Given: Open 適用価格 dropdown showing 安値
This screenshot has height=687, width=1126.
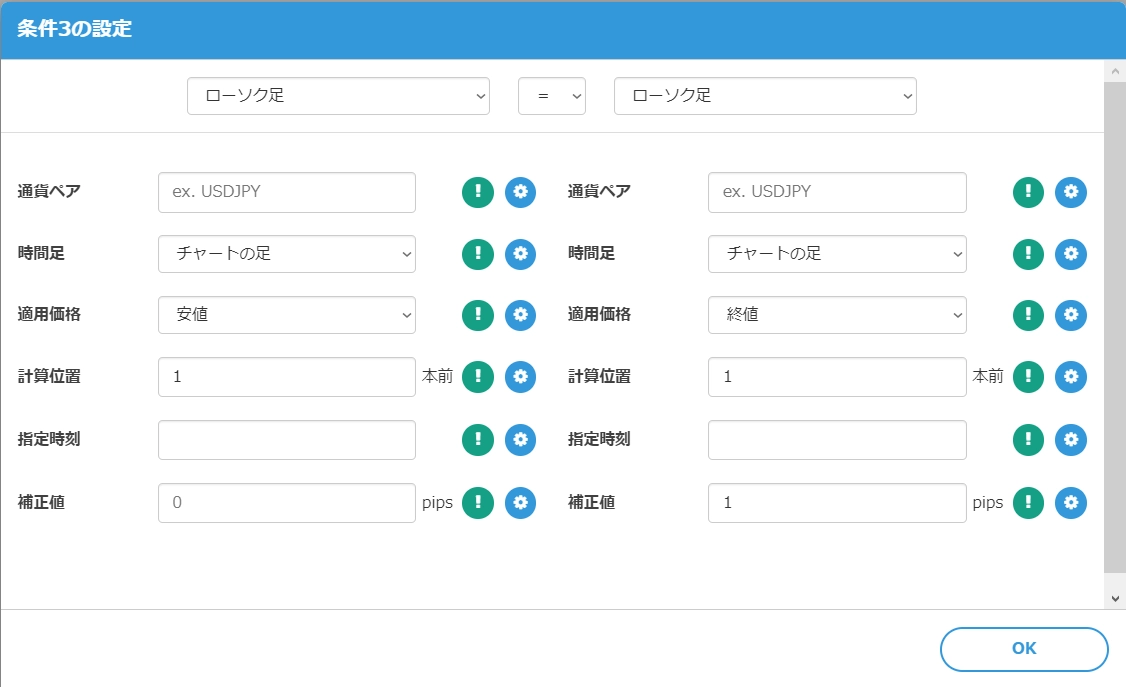Looking at the screenshot, I should [x=286, y=315].
